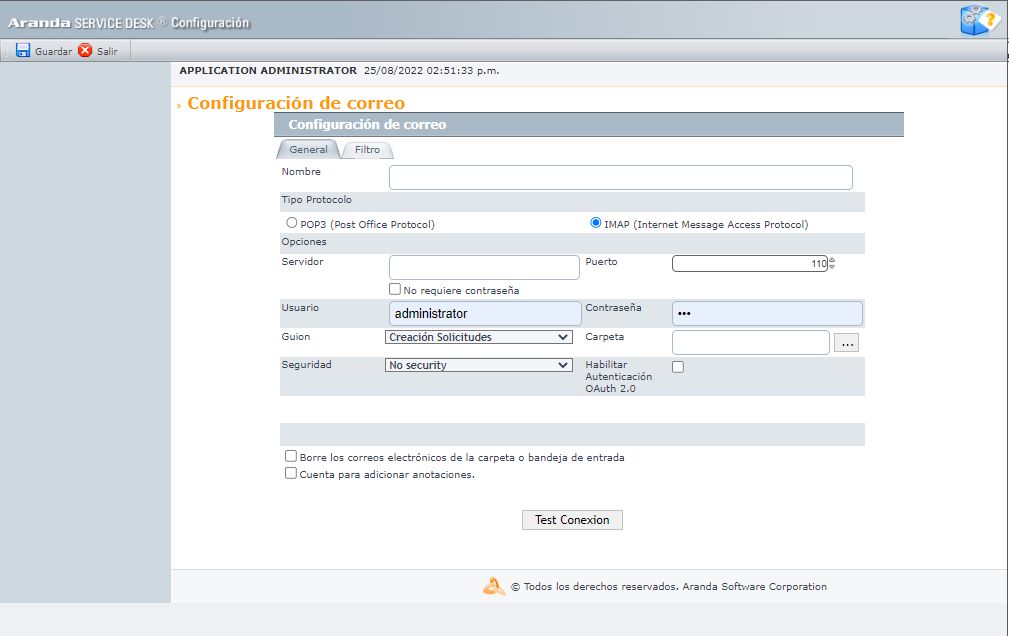Screen dimensions: 1009x636
Task: Toggle Habilitar Autenticación OAuth 2.0 checkbox
Action: pyautogui.click(x=678, y=367)
